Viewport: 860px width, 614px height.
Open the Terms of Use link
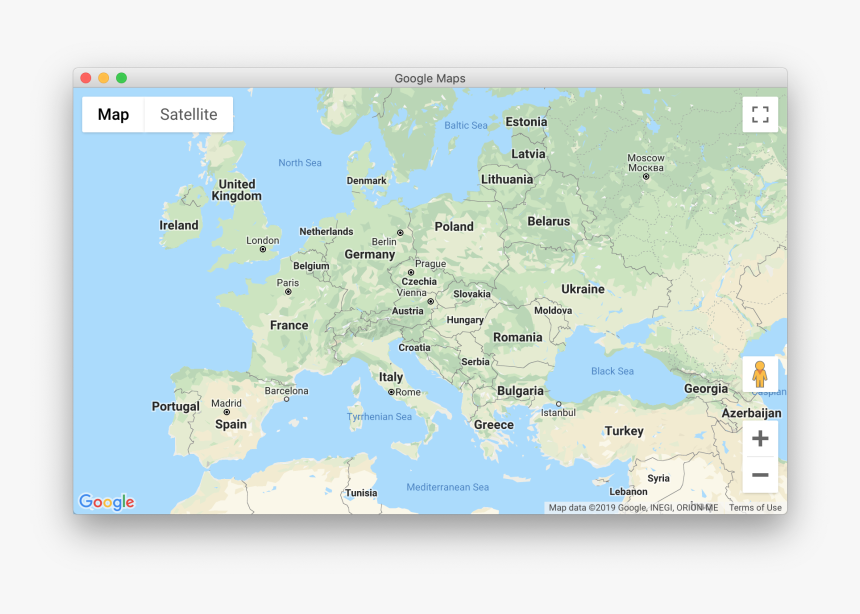point(754,507)
